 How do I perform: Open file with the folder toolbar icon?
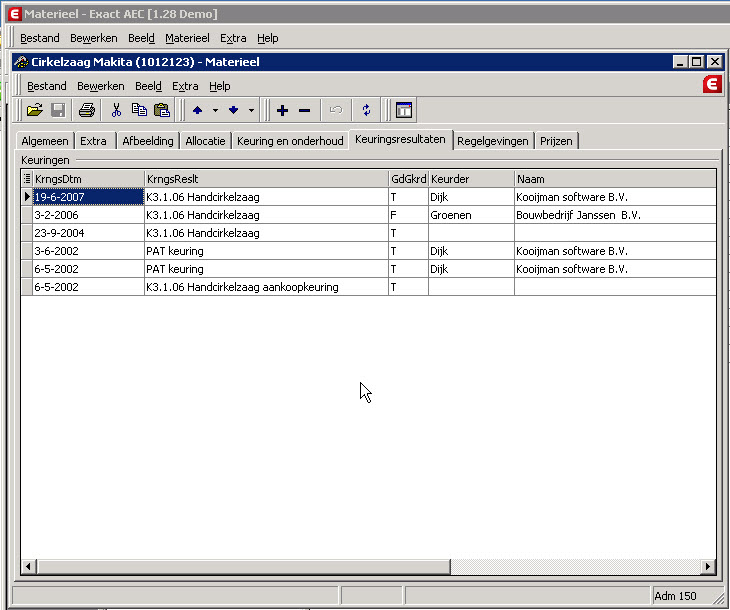[x=34, y=110]
